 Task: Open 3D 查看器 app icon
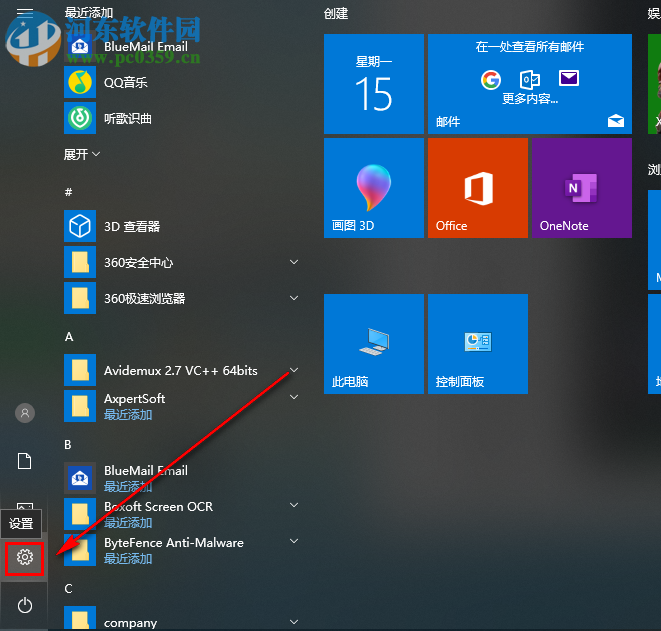(x=80, y=226)
